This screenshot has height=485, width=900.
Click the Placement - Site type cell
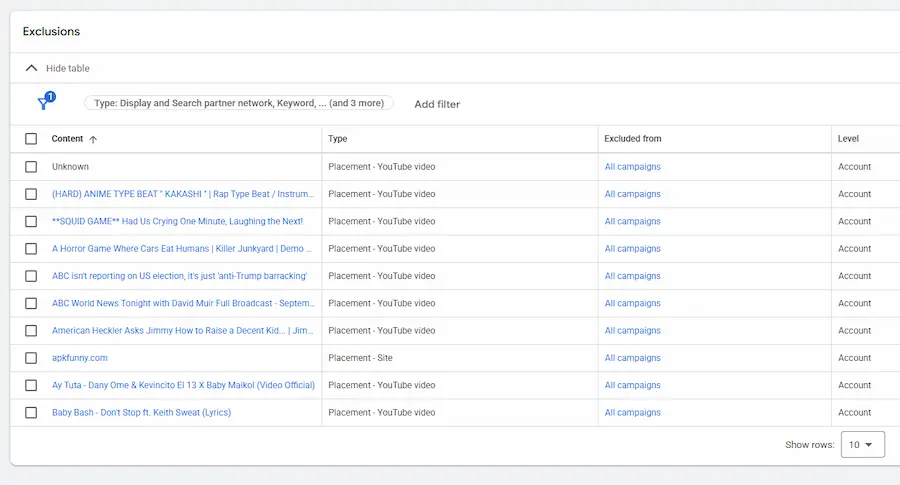360,358
